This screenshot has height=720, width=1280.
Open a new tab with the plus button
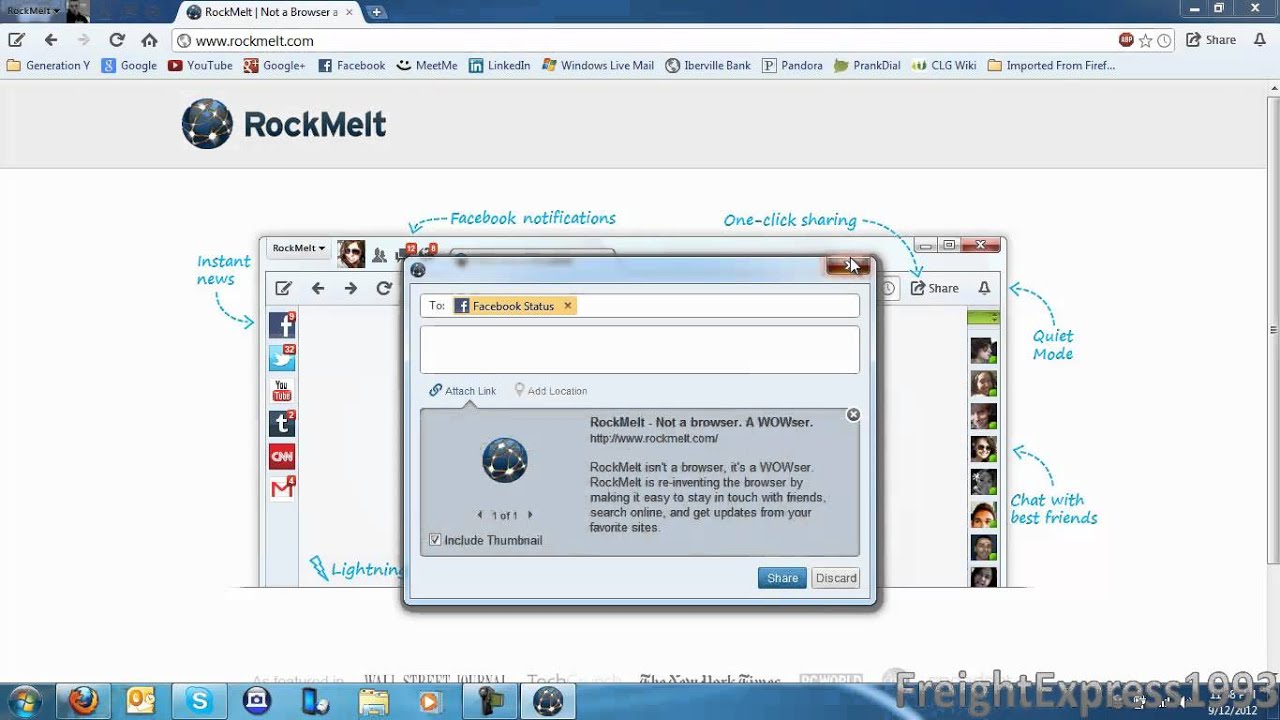coord(376,12)
